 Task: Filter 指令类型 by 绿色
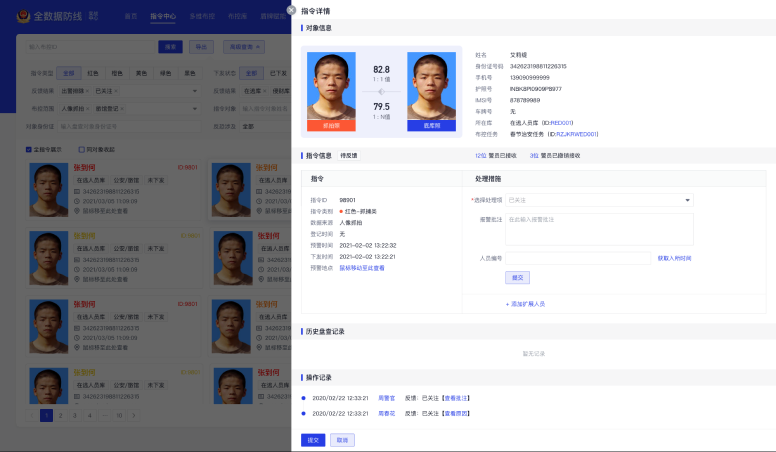165,73
